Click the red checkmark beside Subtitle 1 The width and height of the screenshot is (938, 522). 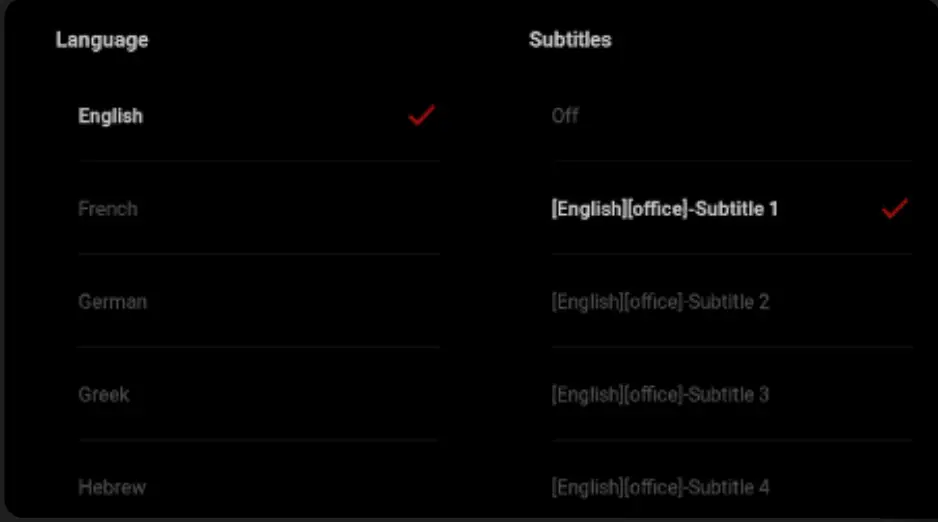[895, 209]
